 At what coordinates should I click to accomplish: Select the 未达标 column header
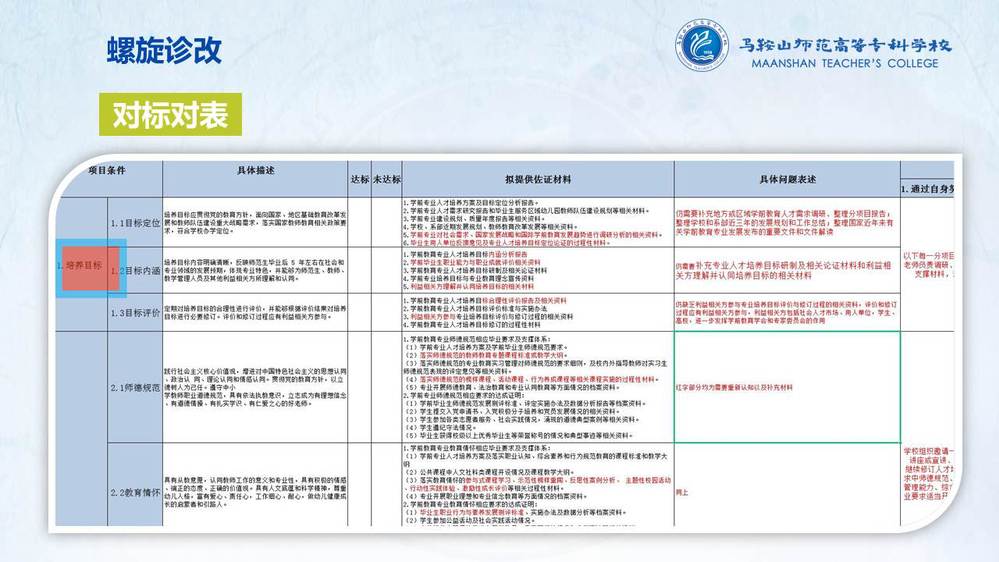[x=387, y=180]
